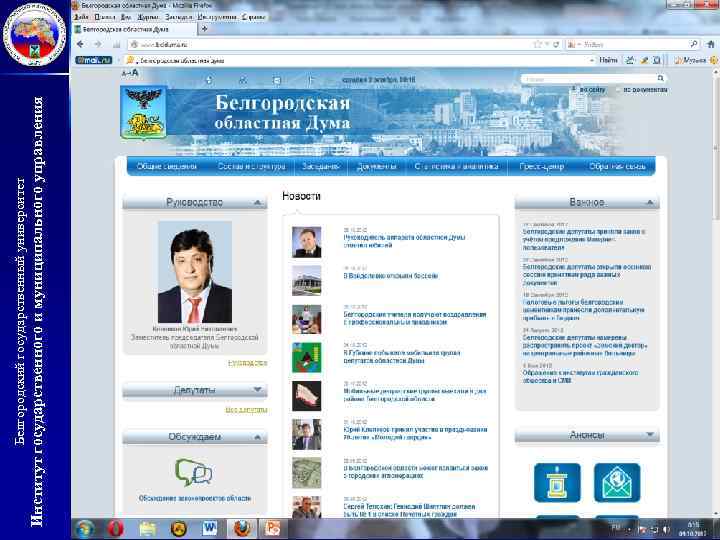Select the 'по документам' search option
The width and height of the screenshot is (720, 540).
point(642,90)
